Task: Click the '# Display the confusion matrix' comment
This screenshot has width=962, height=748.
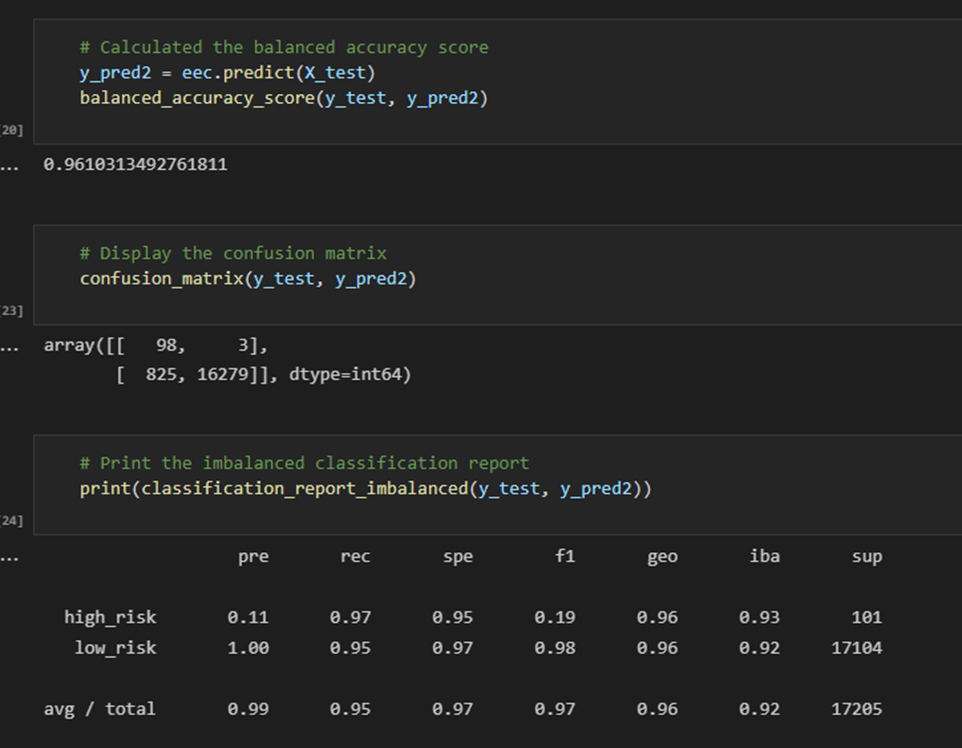Action: [x=233, y=253]
